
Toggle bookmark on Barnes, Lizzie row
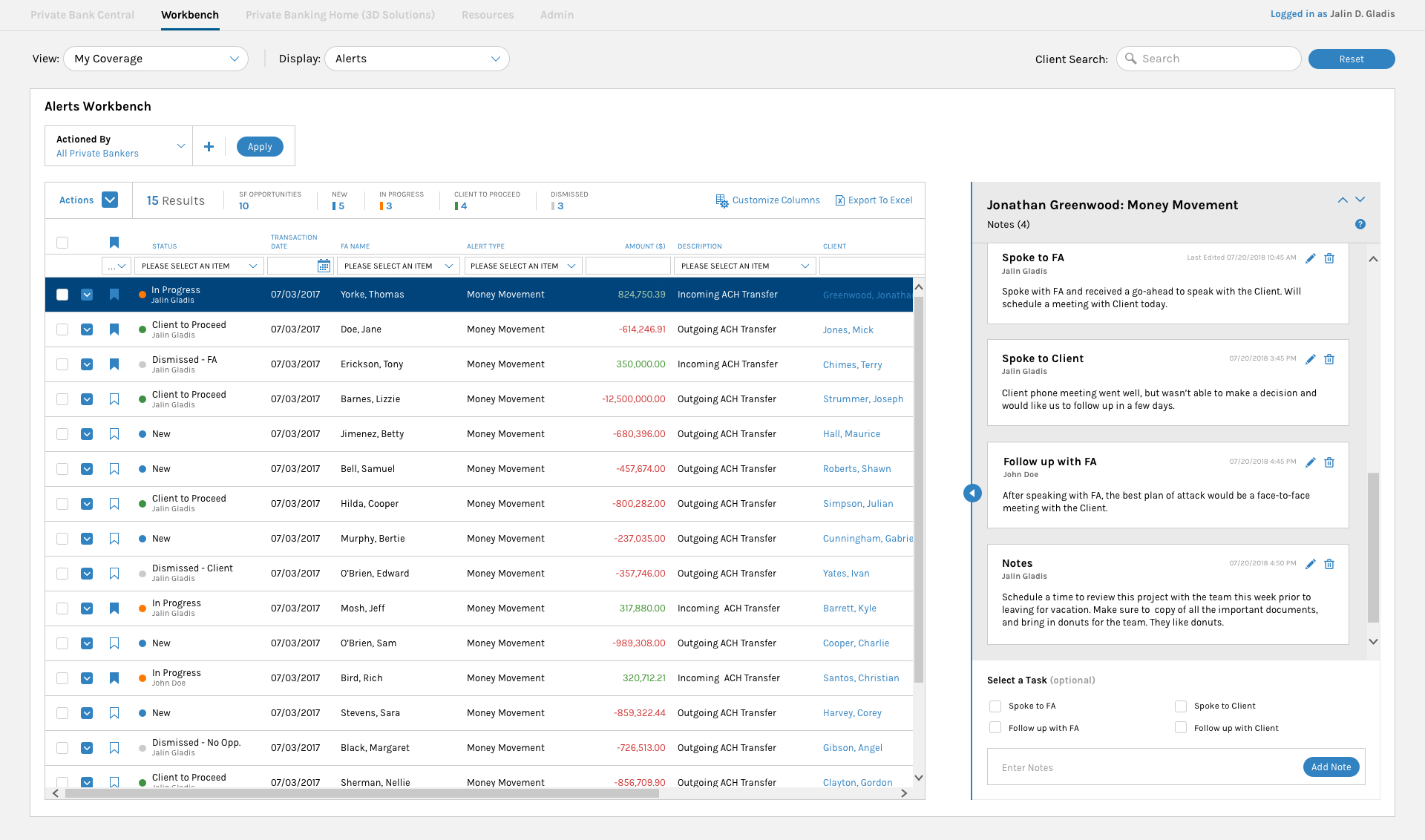click(x=114, y=399)
